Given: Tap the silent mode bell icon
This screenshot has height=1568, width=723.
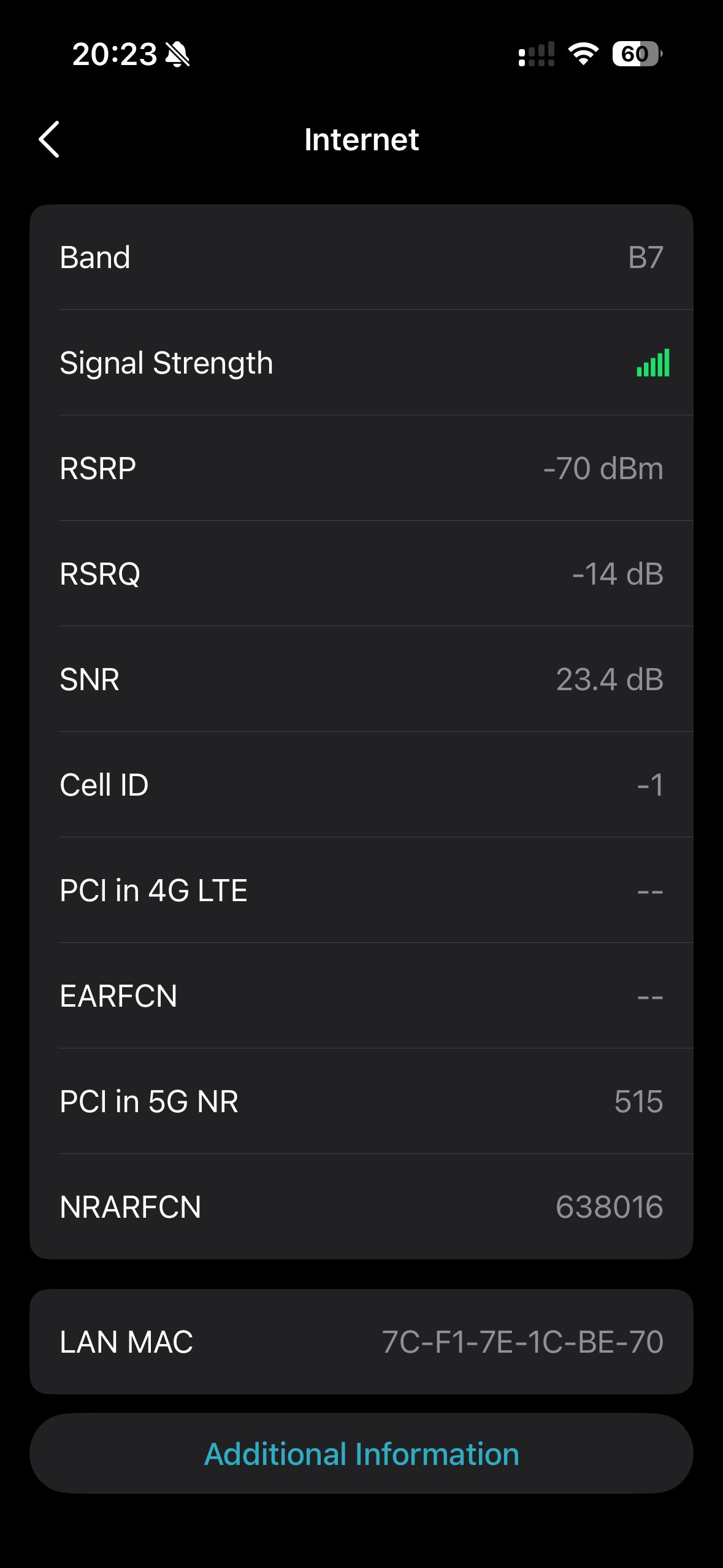Looking at the screenshot, I should 178,54.
